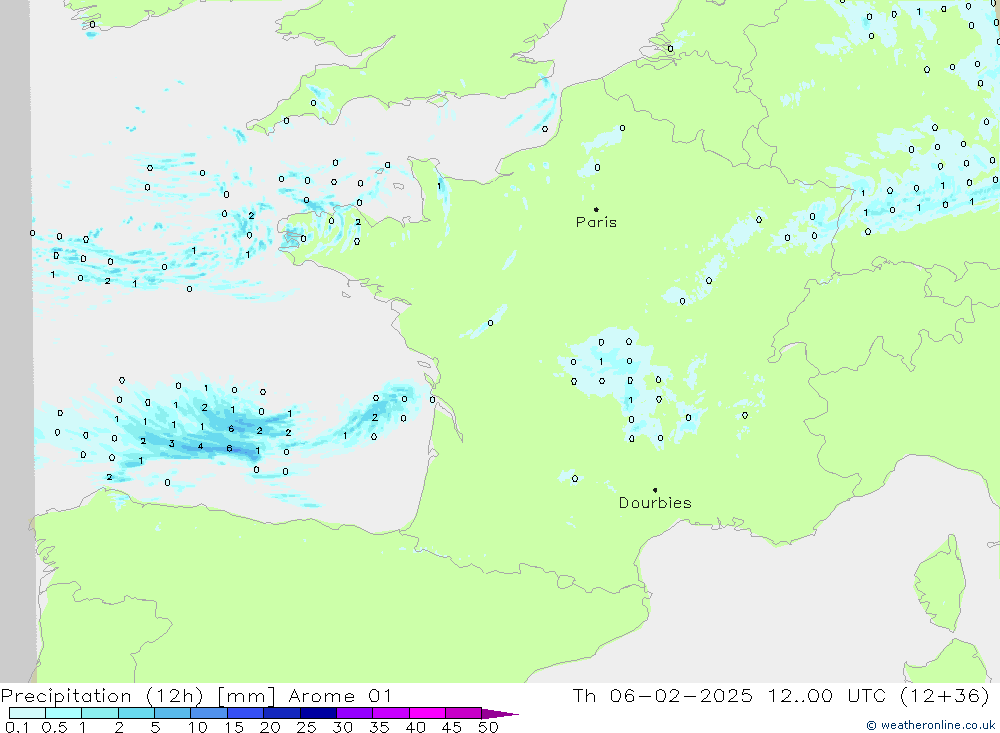The height and width of the screenshot is (733, 1000).
Task: Click the 'Arome 01' model name
Action: [x=340, y=696]
